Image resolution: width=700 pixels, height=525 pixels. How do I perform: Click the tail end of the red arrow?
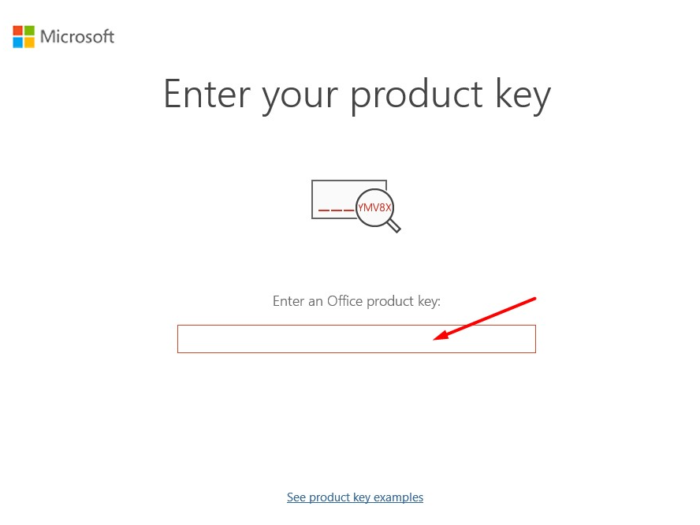pyautogui.click(x=535, y=299)
